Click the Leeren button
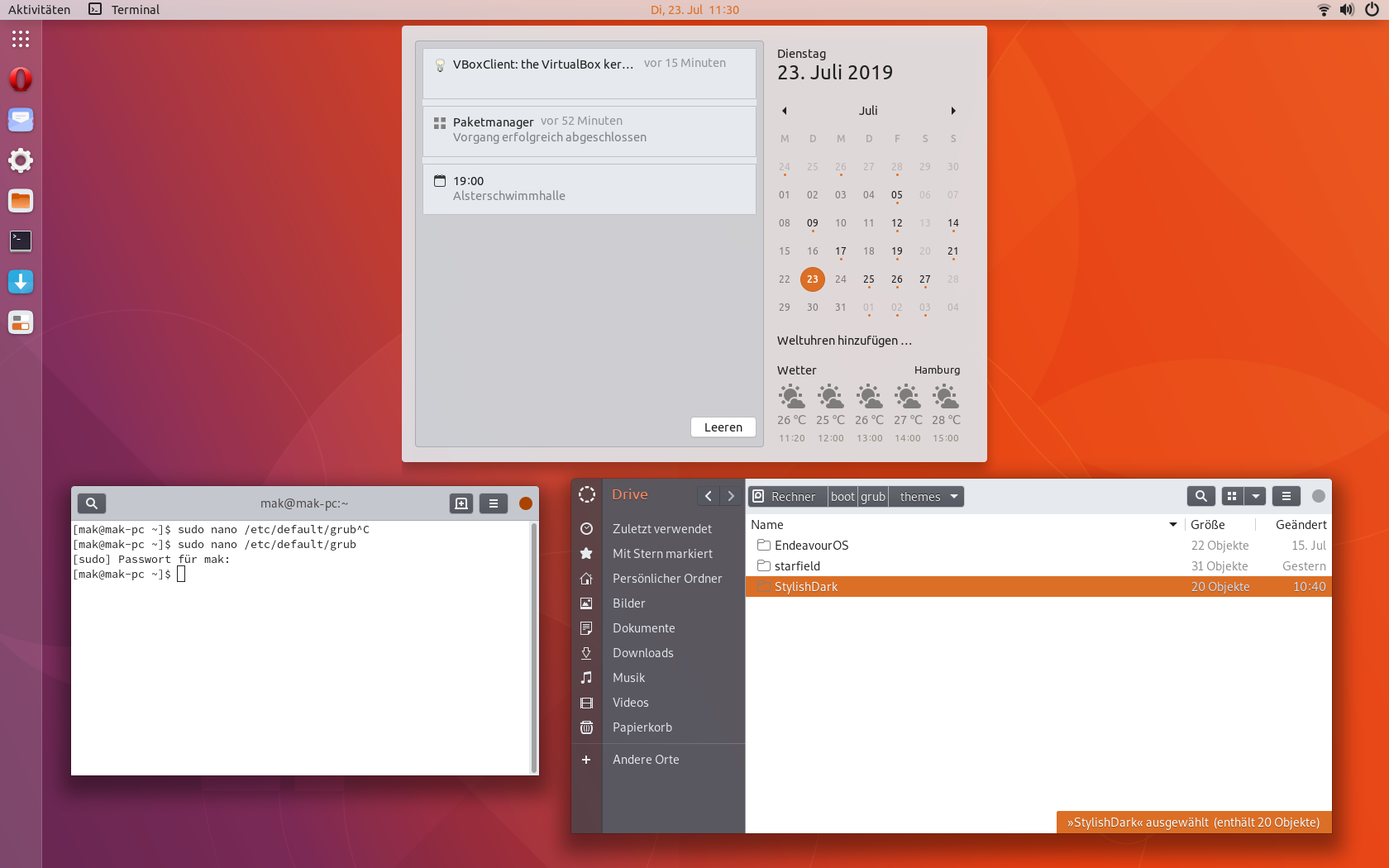Viewport: 1389px width, 868px height. tap(723, 427)
